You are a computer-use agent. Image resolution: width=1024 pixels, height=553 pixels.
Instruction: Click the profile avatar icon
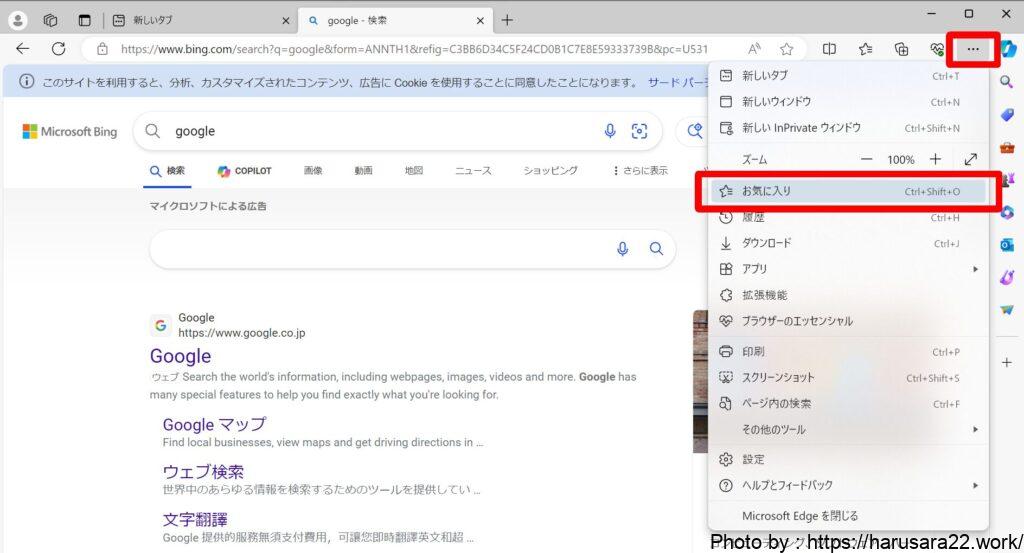(x=18, y=20)
